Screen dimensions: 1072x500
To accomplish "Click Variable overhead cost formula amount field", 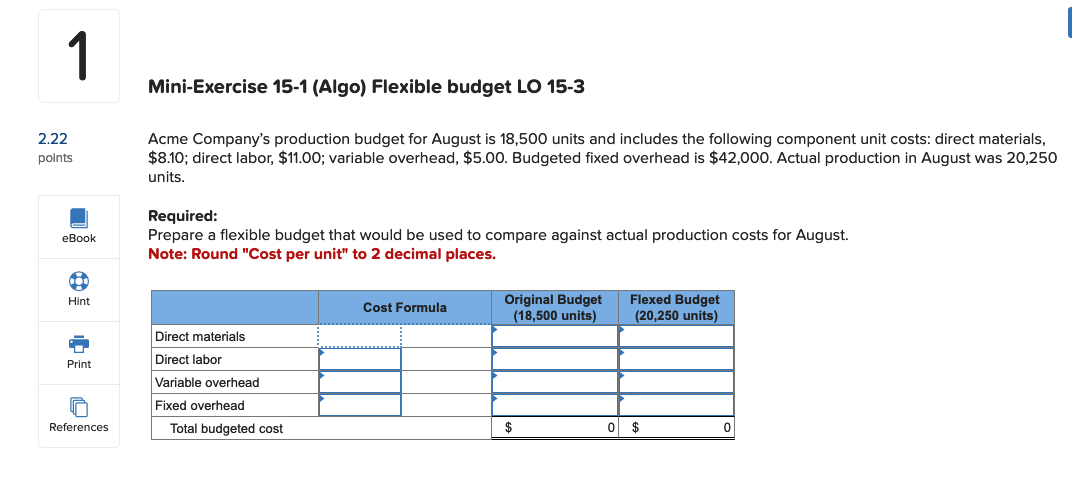I will click(x=360, y=382).
